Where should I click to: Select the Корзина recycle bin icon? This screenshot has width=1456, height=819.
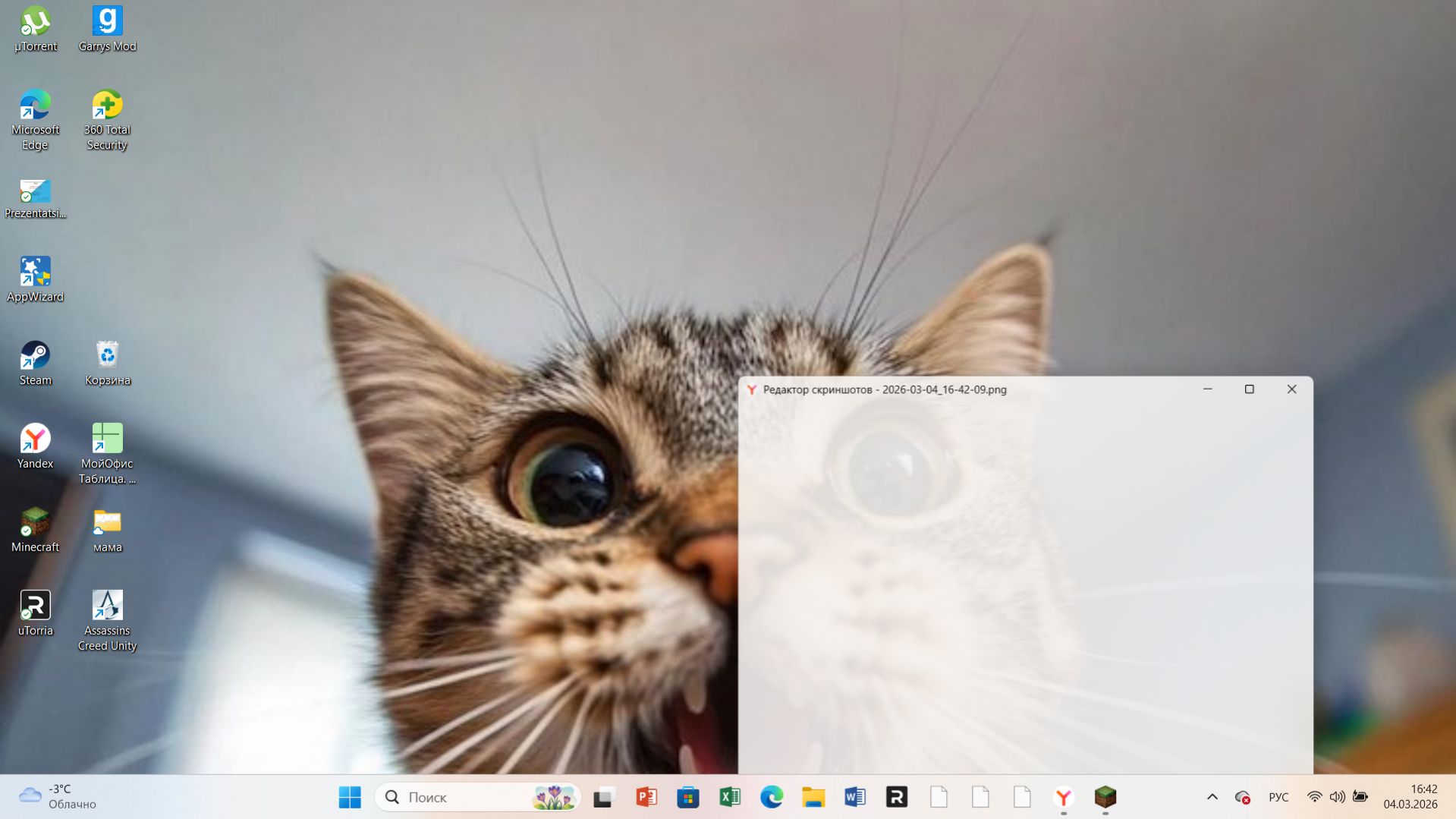click(107, 364)
